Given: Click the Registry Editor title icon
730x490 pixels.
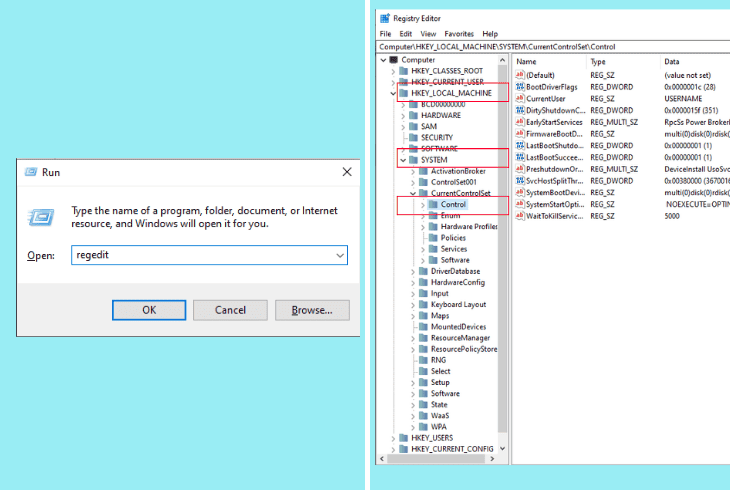Looking at the screenshot, I should click(x=385, y=19).
